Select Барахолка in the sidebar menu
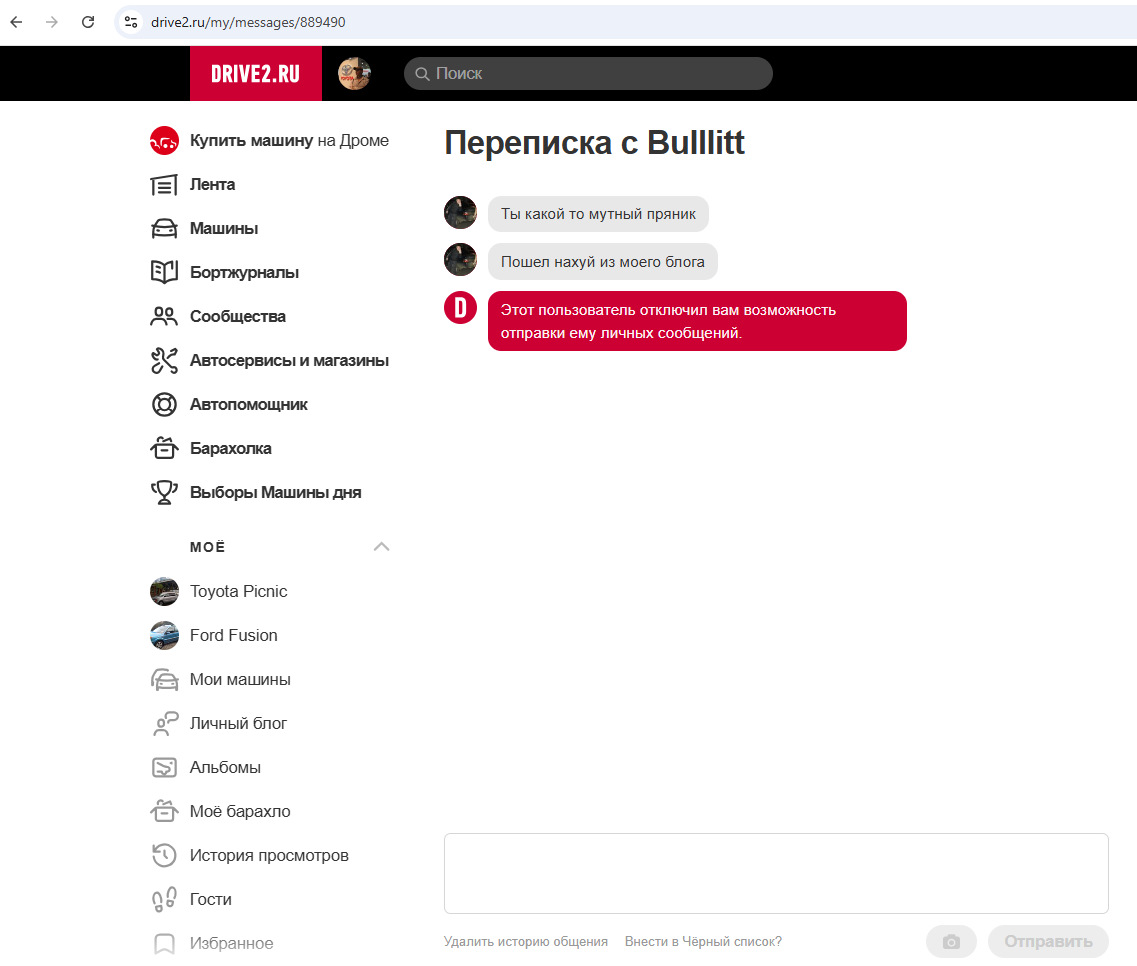Screen dimensions: 1137x966 (230, 449)
